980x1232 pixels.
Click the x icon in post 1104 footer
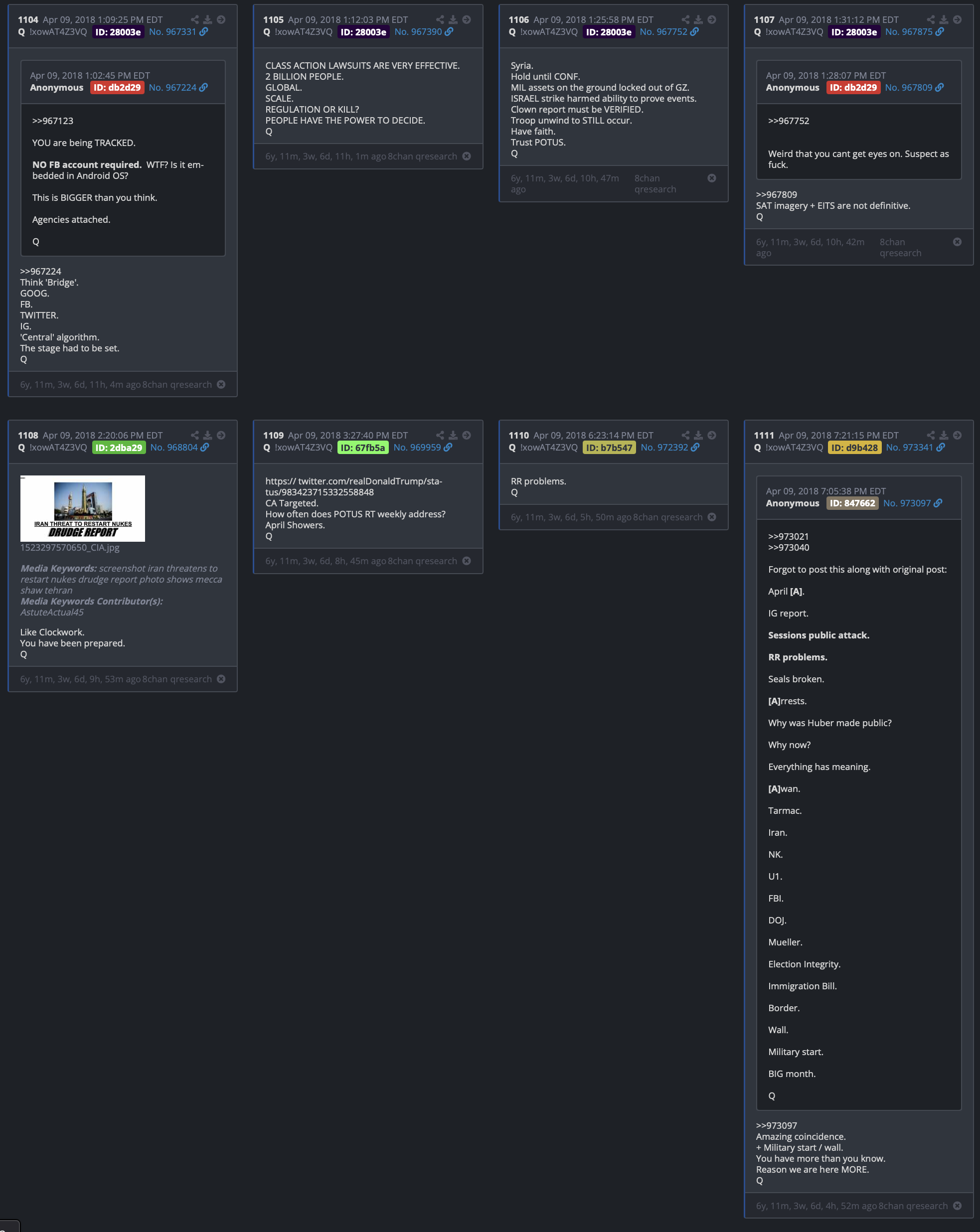point(221,384)
